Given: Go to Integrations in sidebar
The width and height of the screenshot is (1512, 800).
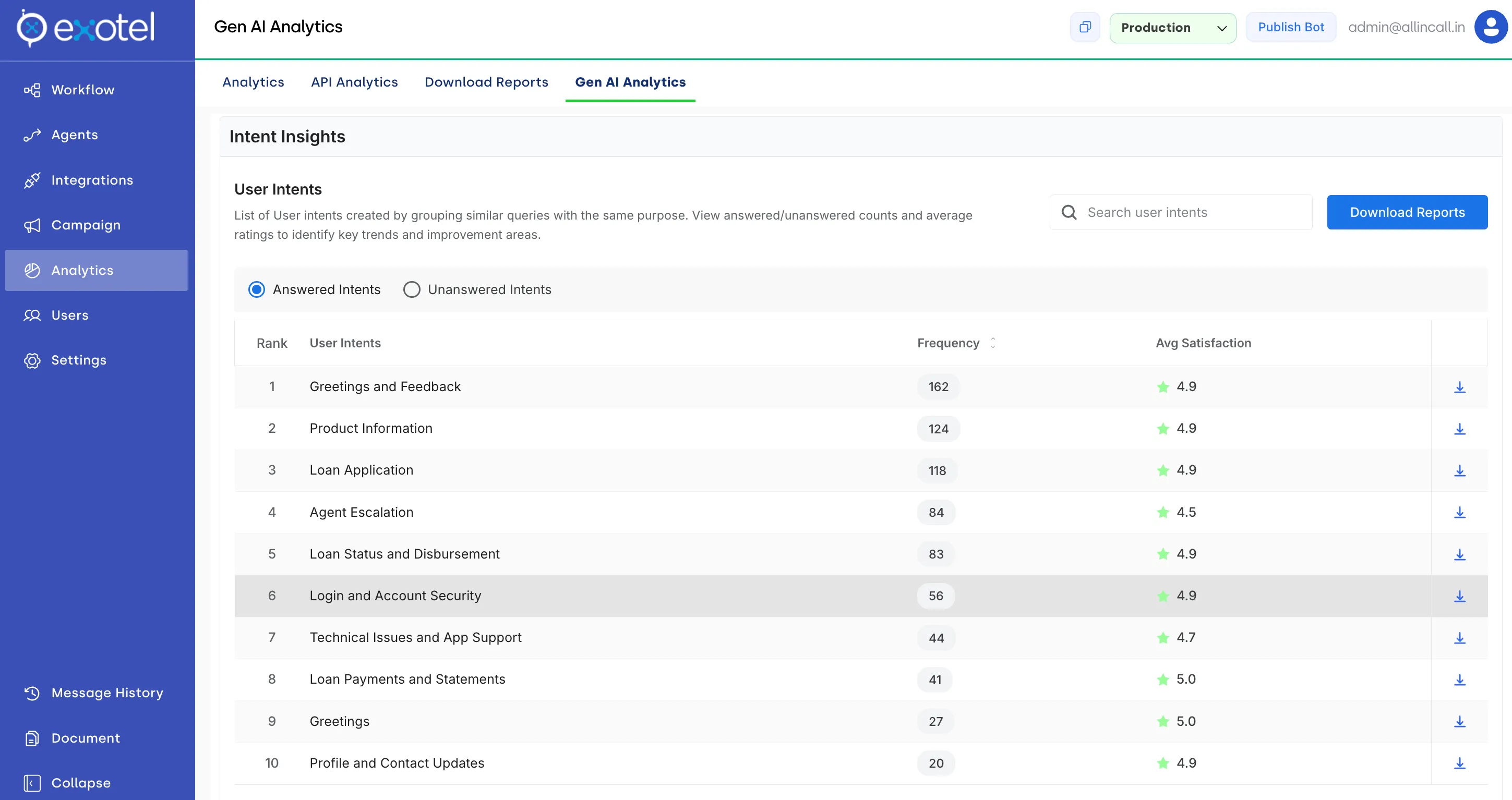Looking at the screenshot, I should (x=97, y=180).
